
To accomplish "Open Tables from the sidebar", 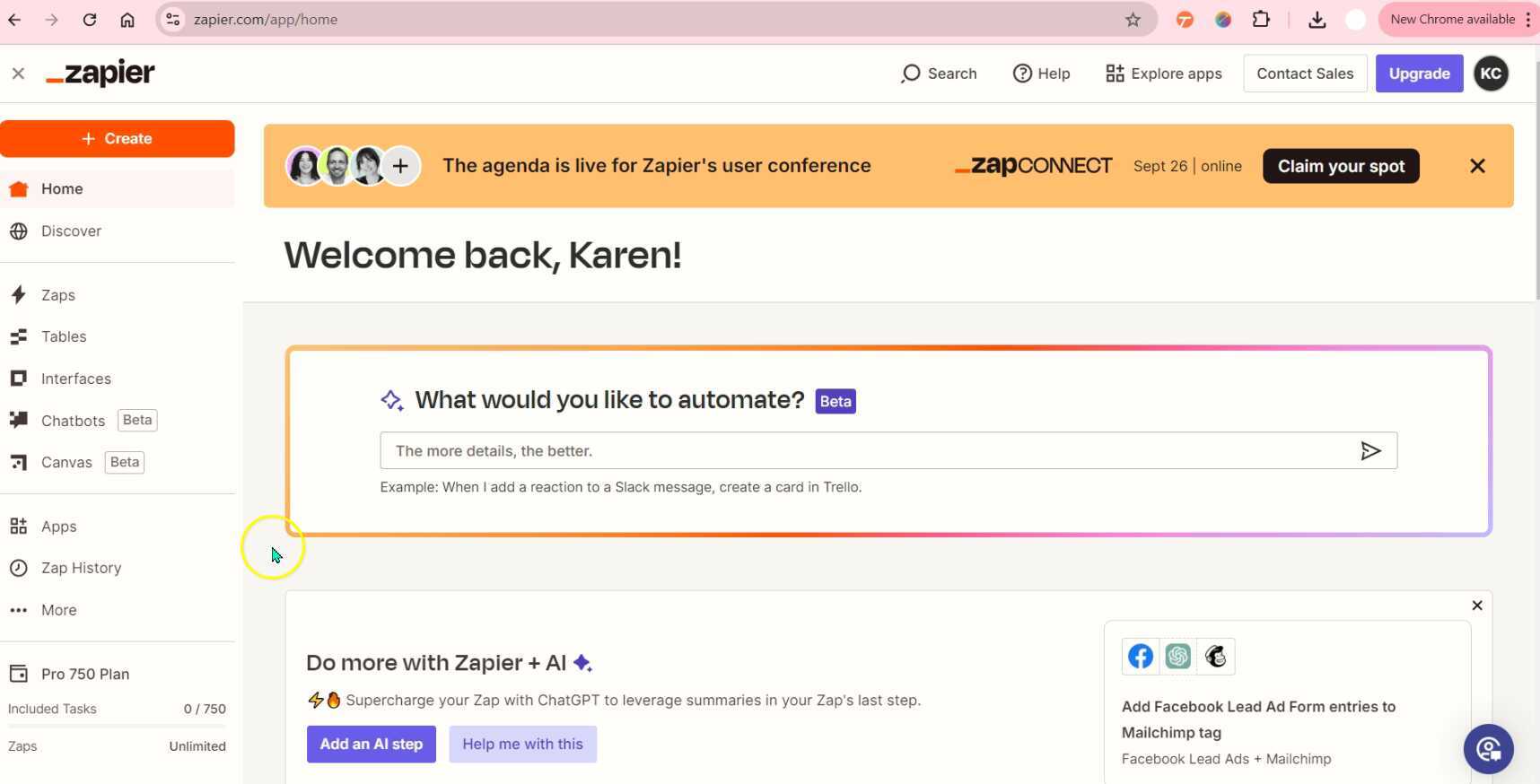I will (63, 336).
